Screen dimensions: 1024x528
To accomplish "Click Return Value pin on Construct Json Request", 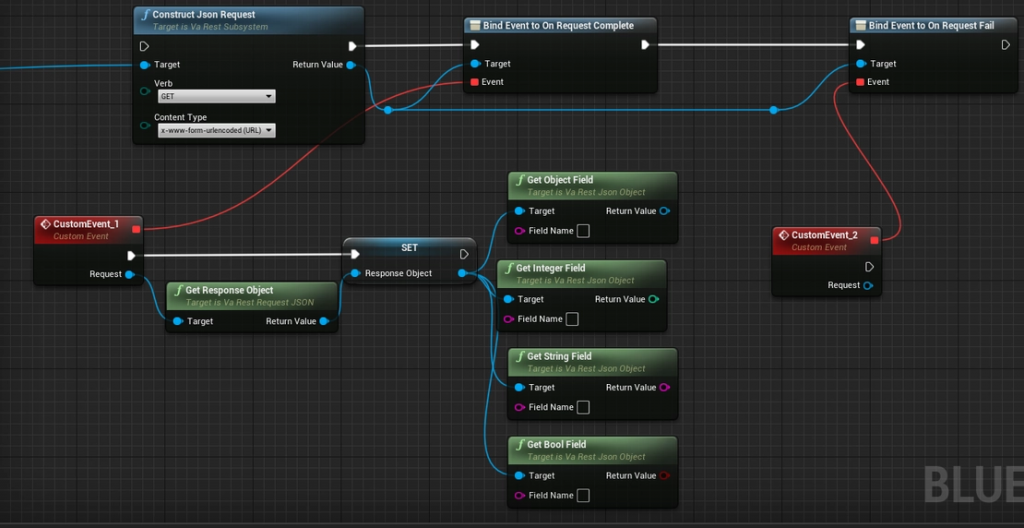I will tap(351, 65).
